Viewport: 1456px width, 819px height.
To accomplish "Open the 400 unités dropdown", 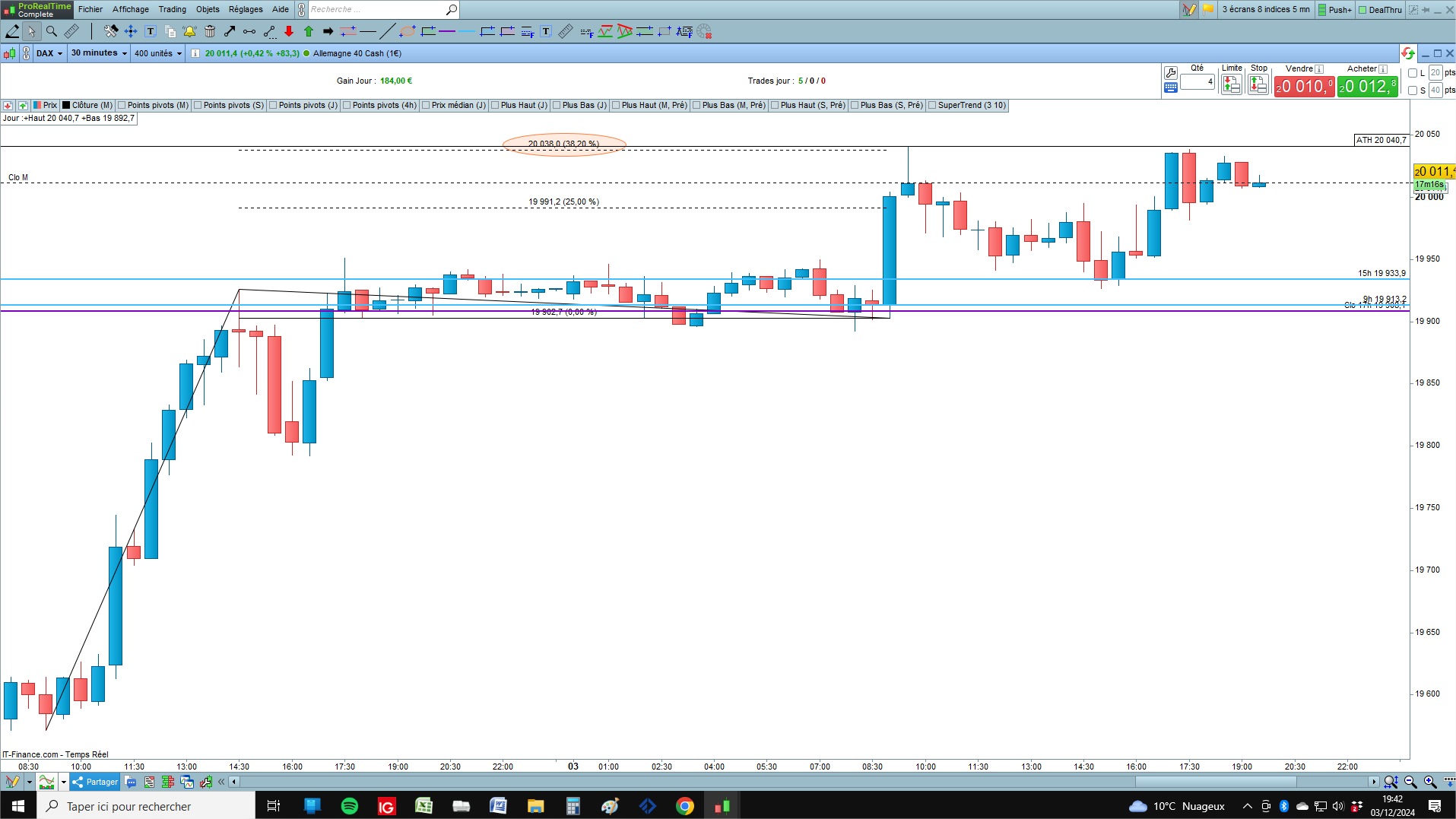I will 158,53.
